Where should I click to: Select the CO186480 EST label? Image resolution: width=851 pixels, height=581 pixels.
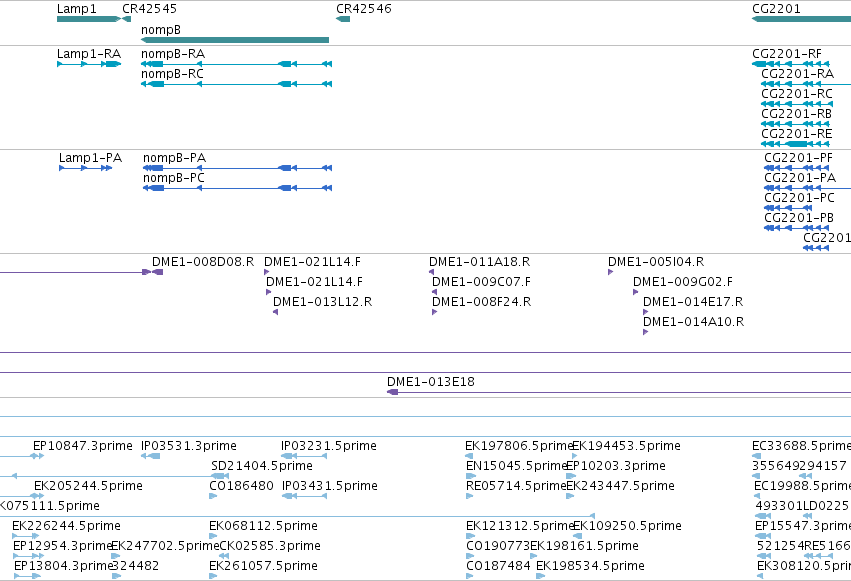coord(242,486)
